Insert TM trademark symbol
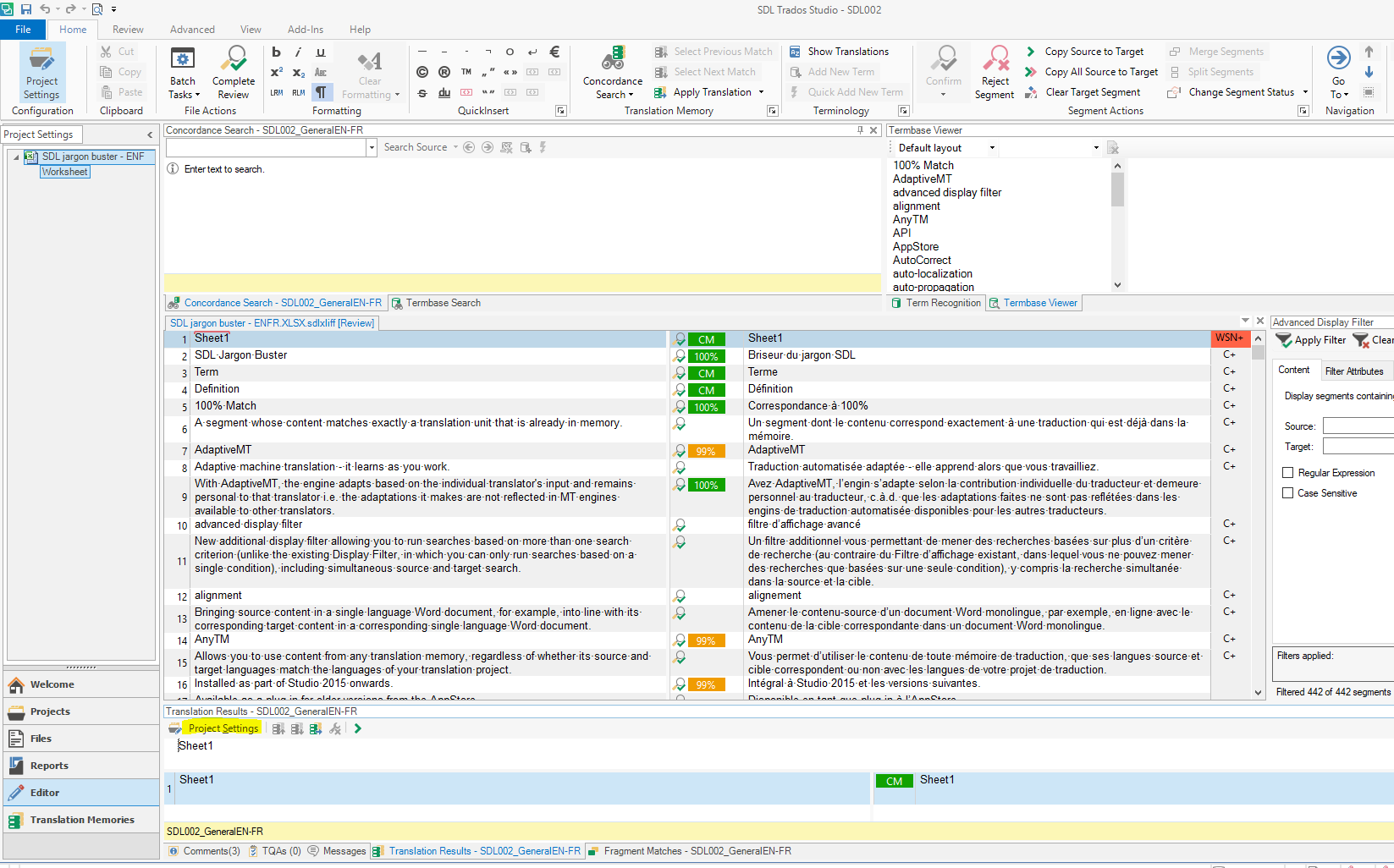Viewport: 1394px width, 868px height. [x=466, y=72]
